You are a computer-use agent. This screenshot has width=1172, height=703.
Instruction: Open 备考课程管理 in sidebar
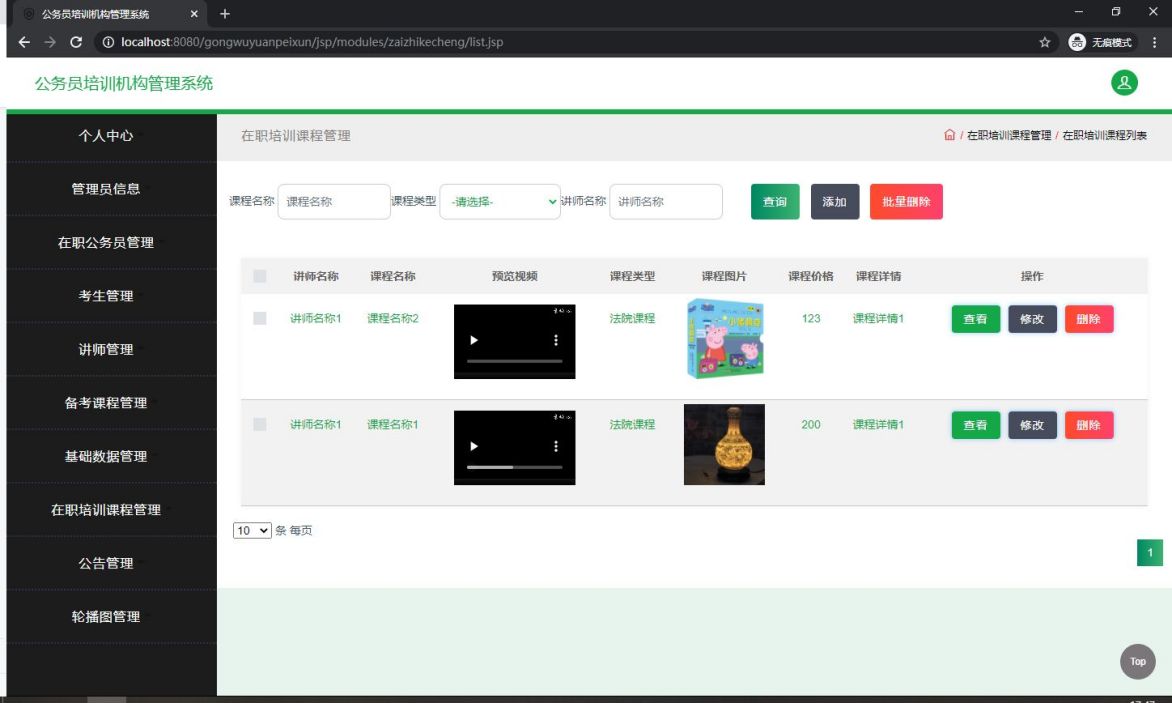coord(105,403)
